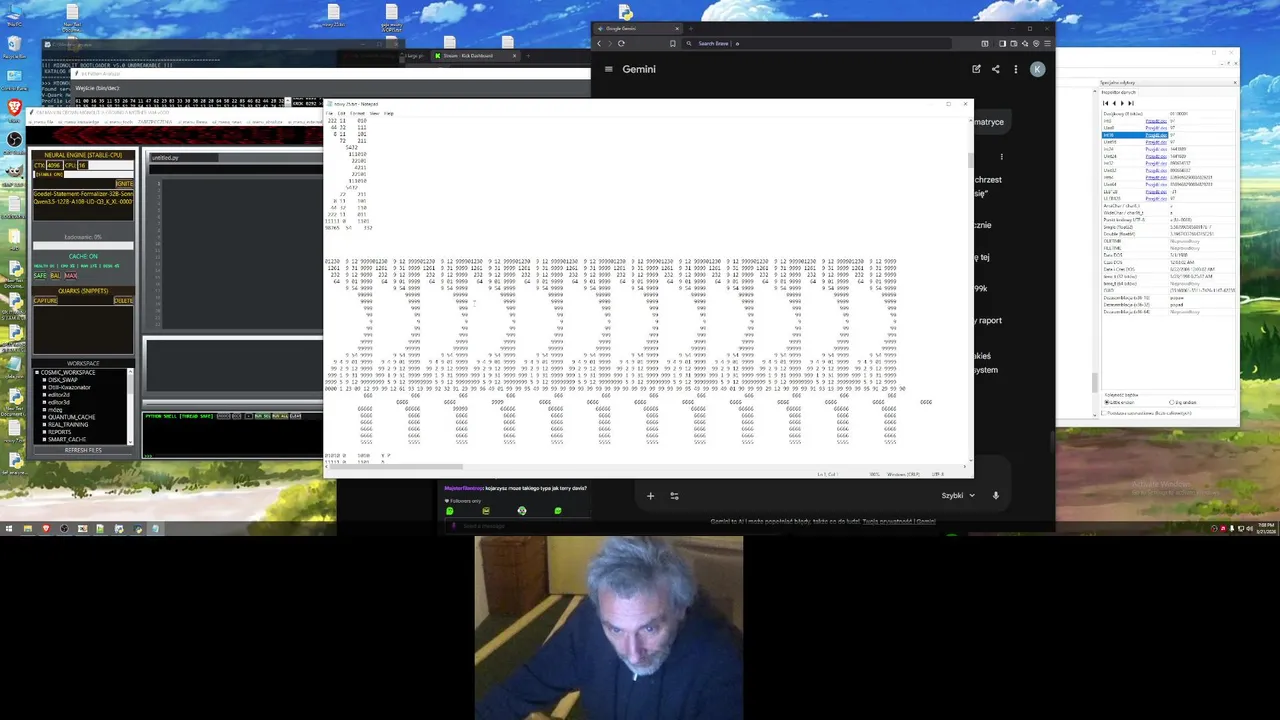The height and width of the screenshot is (720, 1280).
Task: Select SAFE cache mode
Action: coord(40,276)
